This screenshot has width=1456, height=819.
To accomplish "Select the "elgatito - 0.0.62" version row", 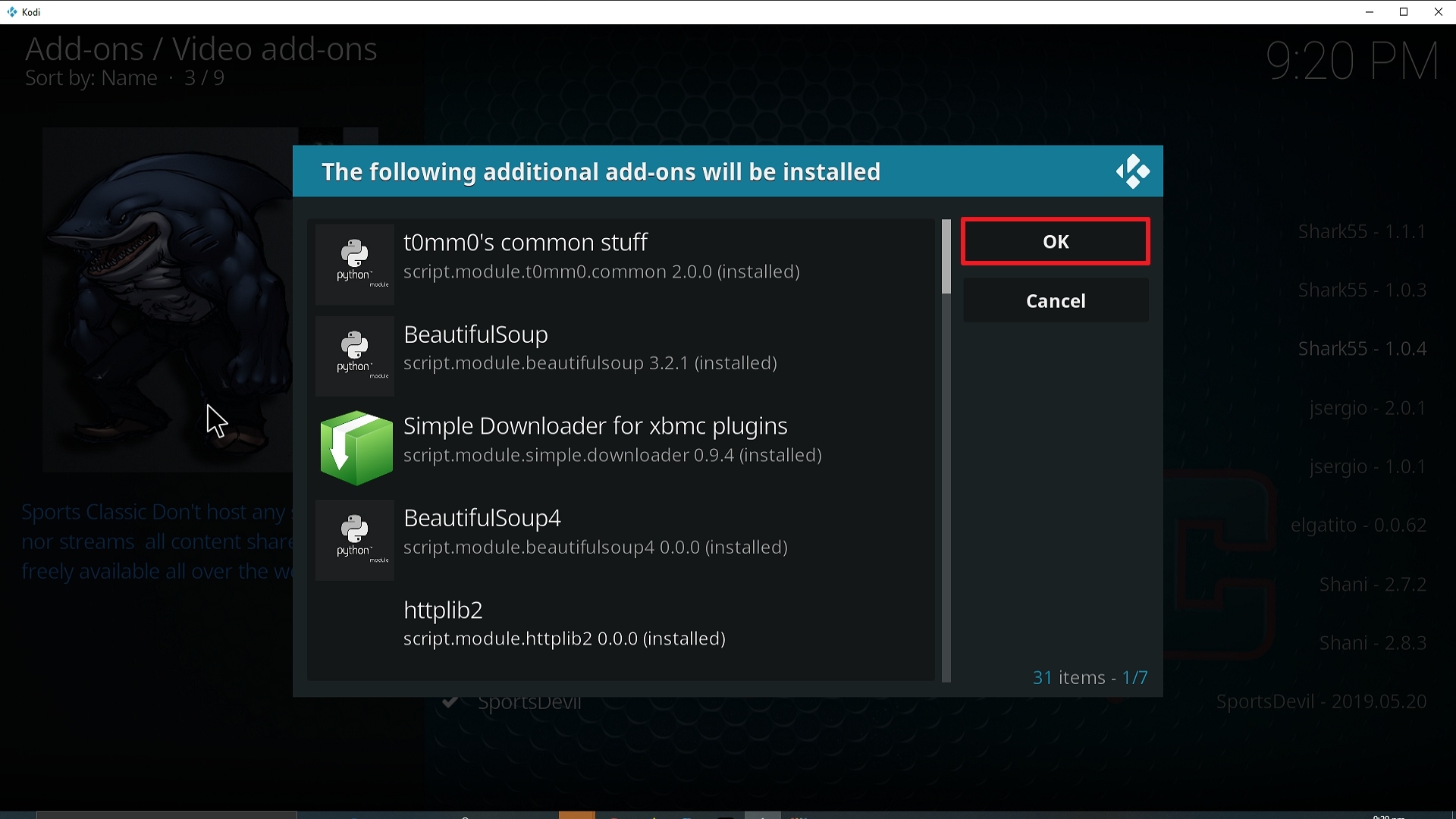I will tap(1358, 526).
